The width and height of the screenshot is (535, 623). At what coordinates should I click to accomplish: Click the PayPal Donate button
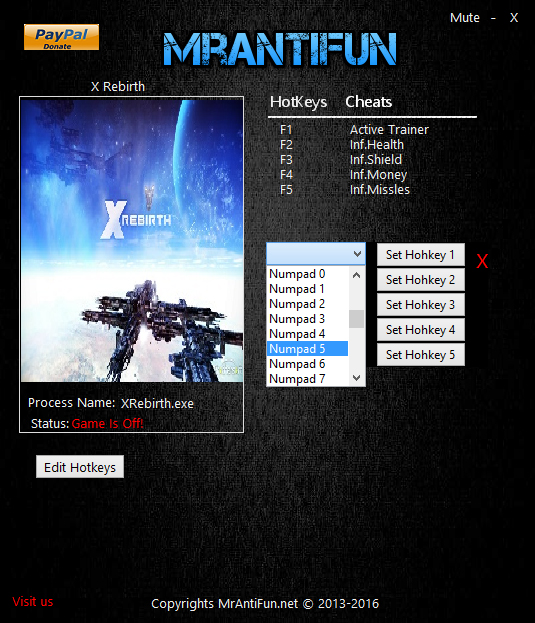(62, 37)
